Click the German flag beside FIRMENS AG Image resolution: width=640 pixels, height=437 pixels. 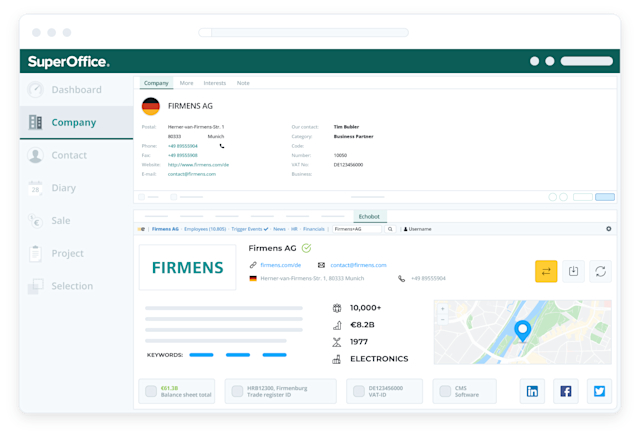point(151,106)
